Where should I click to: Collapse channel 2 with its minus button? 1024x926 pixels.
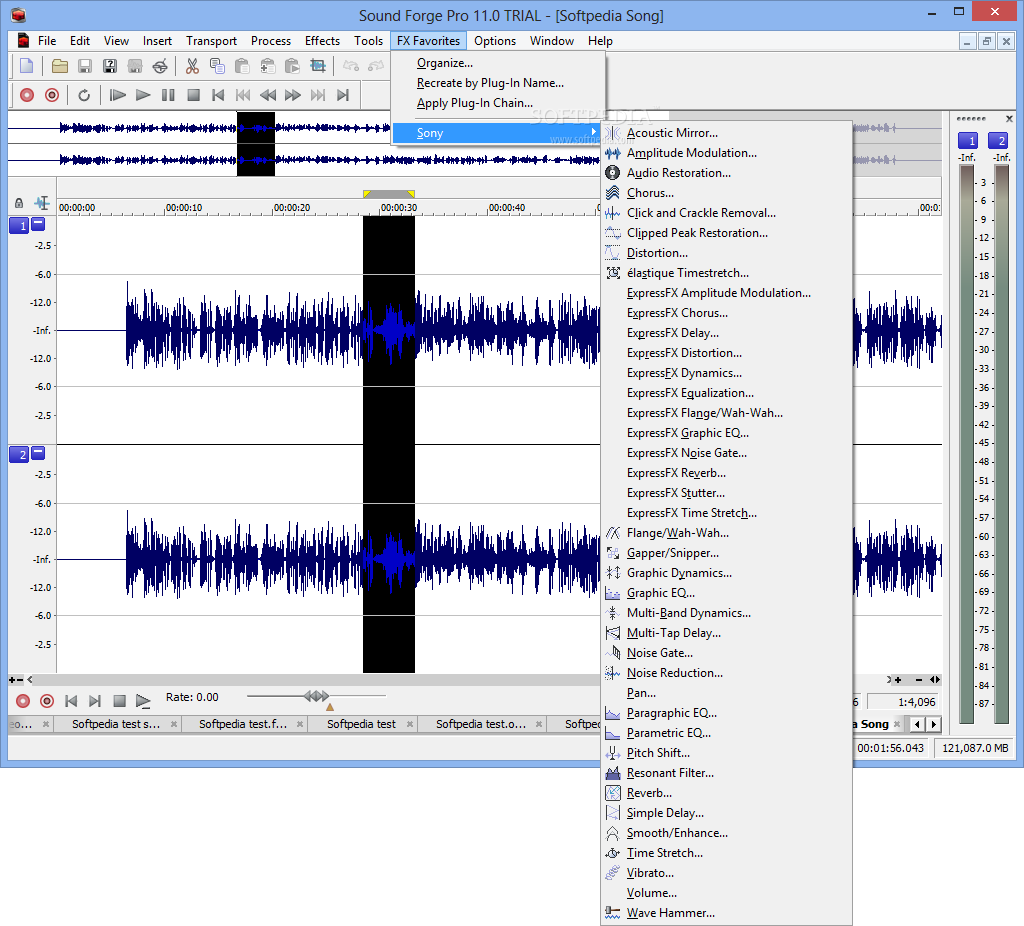39,452
